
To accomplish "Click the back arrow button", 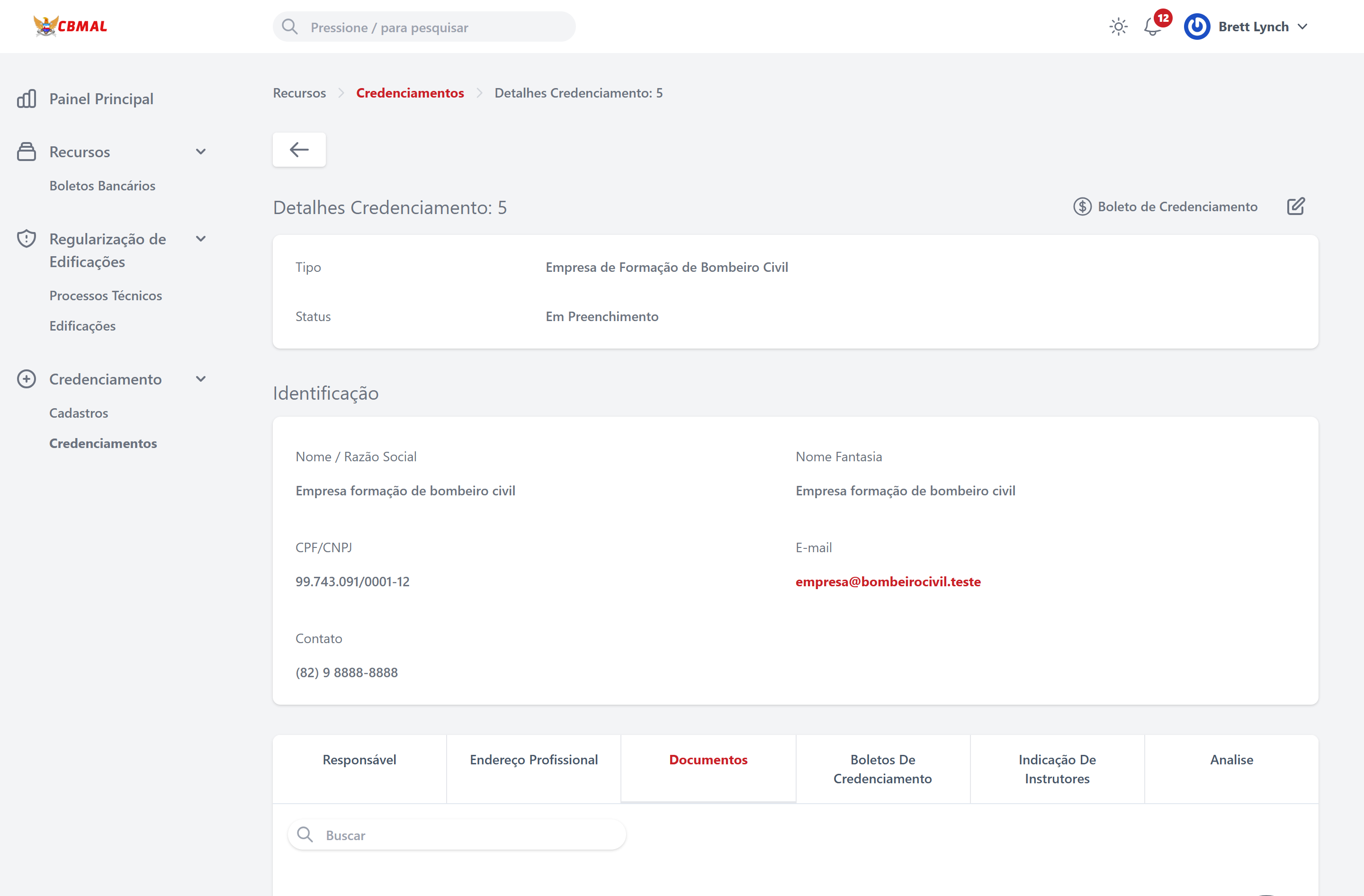I will point(299,150).
